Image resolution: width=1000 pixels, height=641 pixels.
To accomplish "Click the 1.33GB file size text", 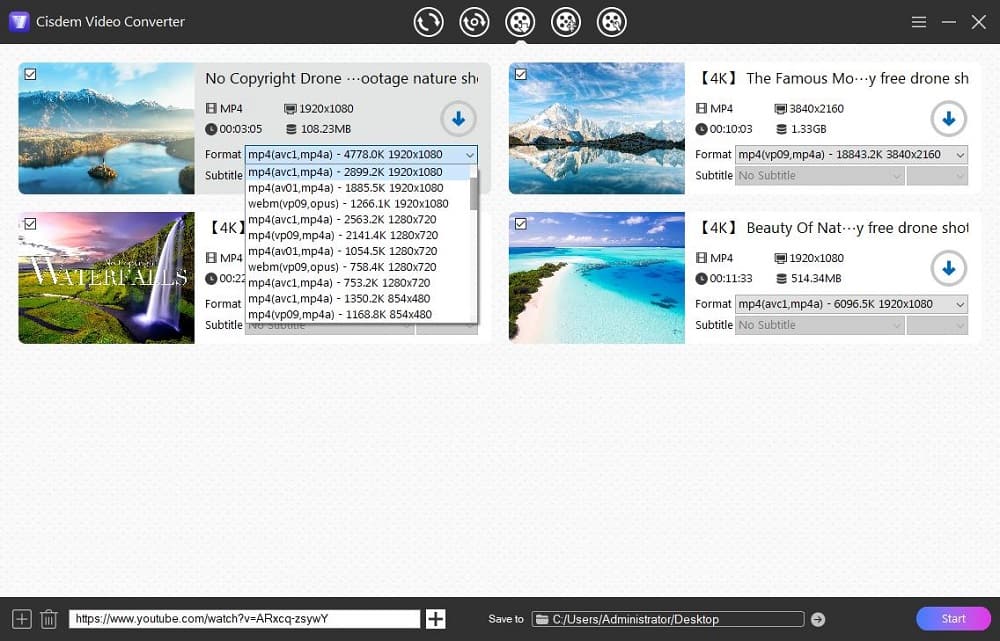I will (x=808, y=129).
